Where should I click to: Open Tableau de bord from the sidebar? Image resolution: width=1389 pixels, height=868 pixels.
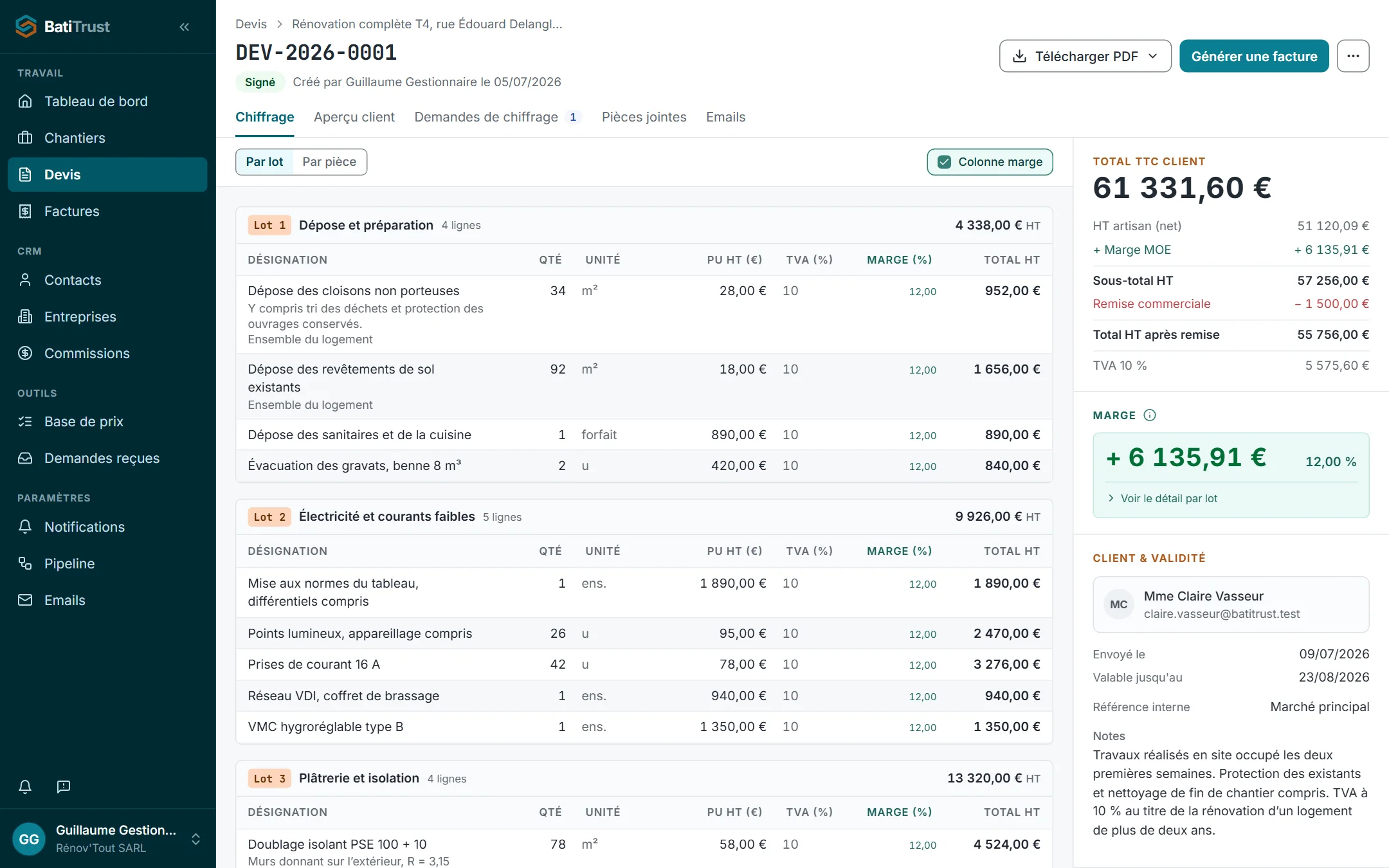click(x=107, y=102)
